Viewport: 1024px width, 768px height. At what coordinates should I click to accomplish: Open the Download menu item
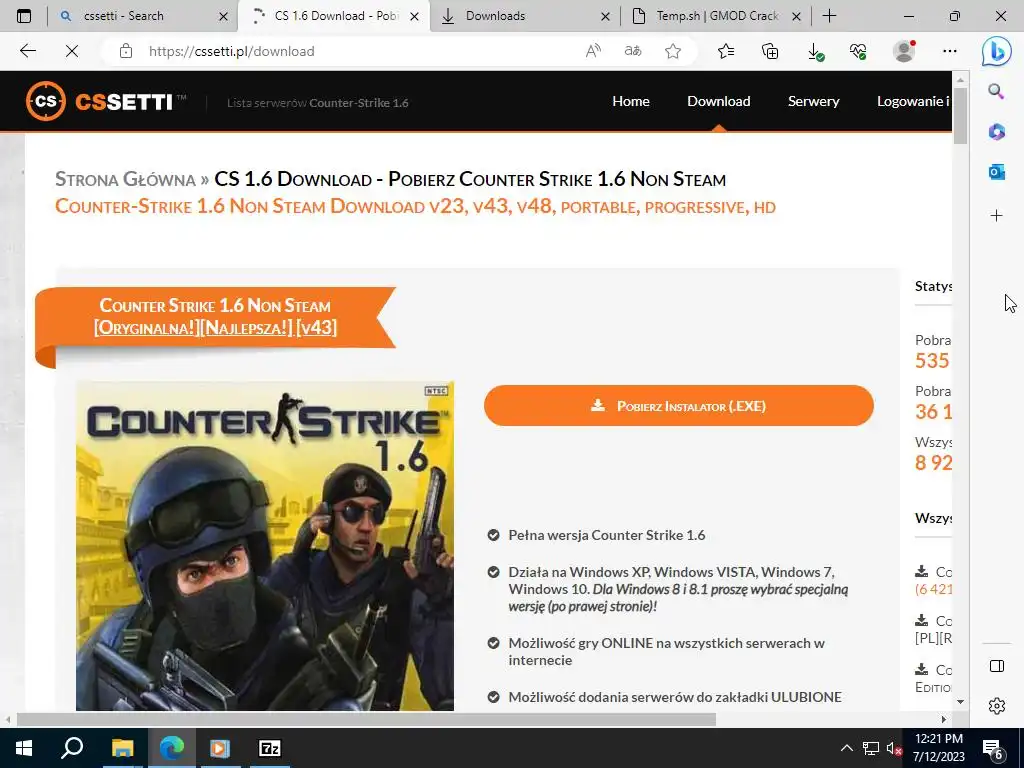tap(718, 101)
